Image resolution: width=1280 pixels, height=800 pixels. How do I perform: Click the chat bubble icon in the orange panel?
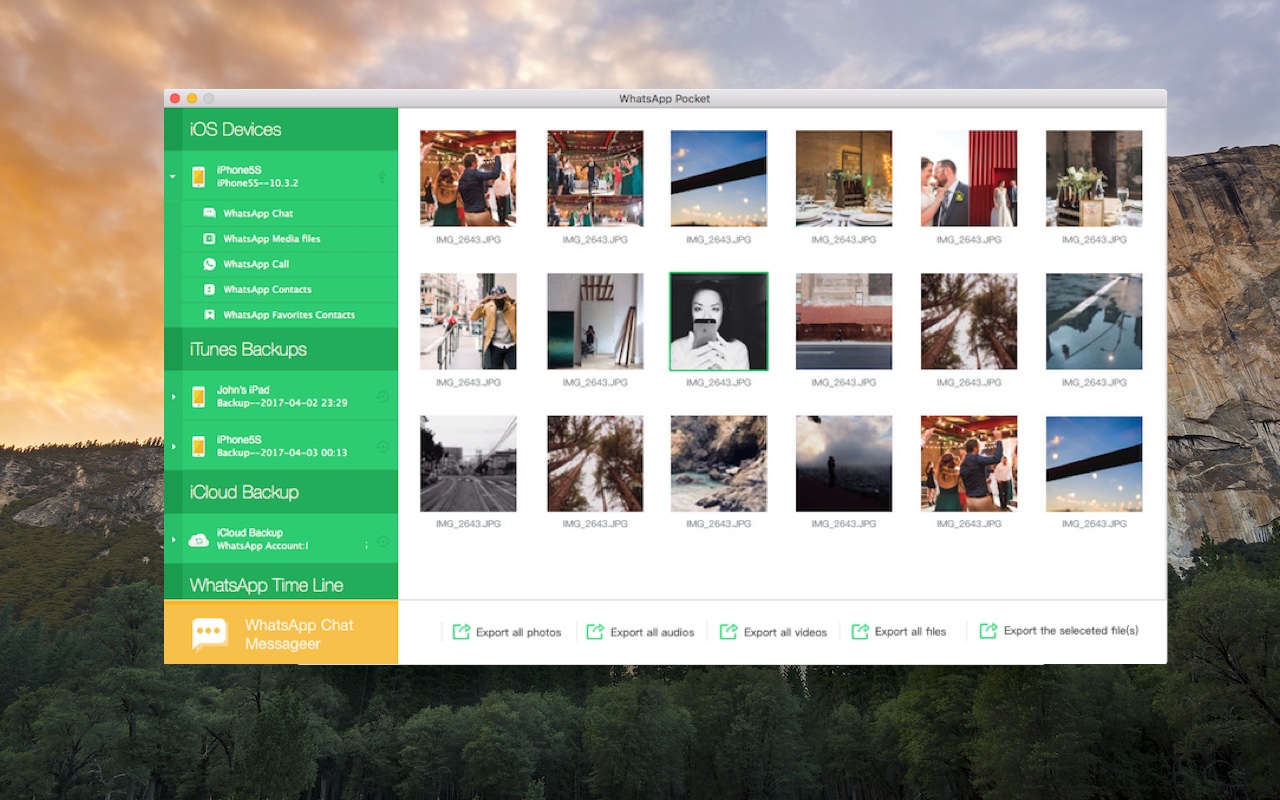tap(210, 634)
